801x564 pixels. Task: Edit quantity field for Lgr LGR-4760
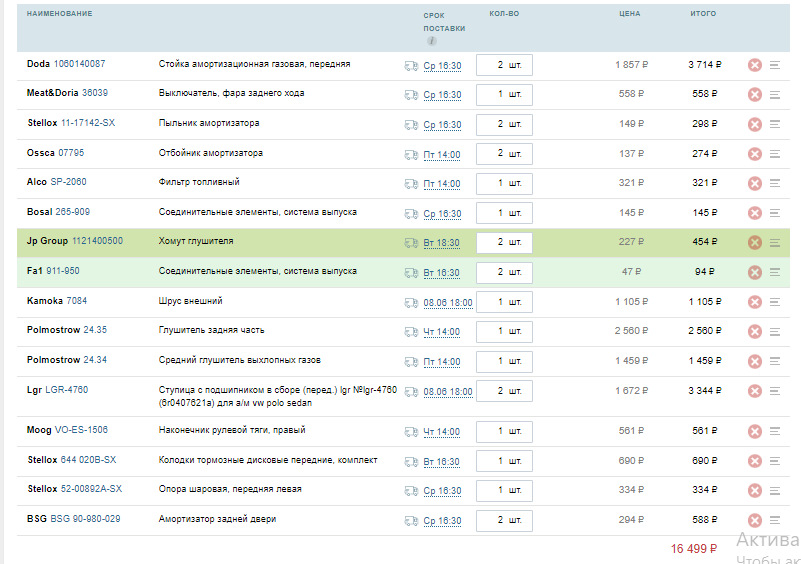pyautogui.click(x=504, y=391)
